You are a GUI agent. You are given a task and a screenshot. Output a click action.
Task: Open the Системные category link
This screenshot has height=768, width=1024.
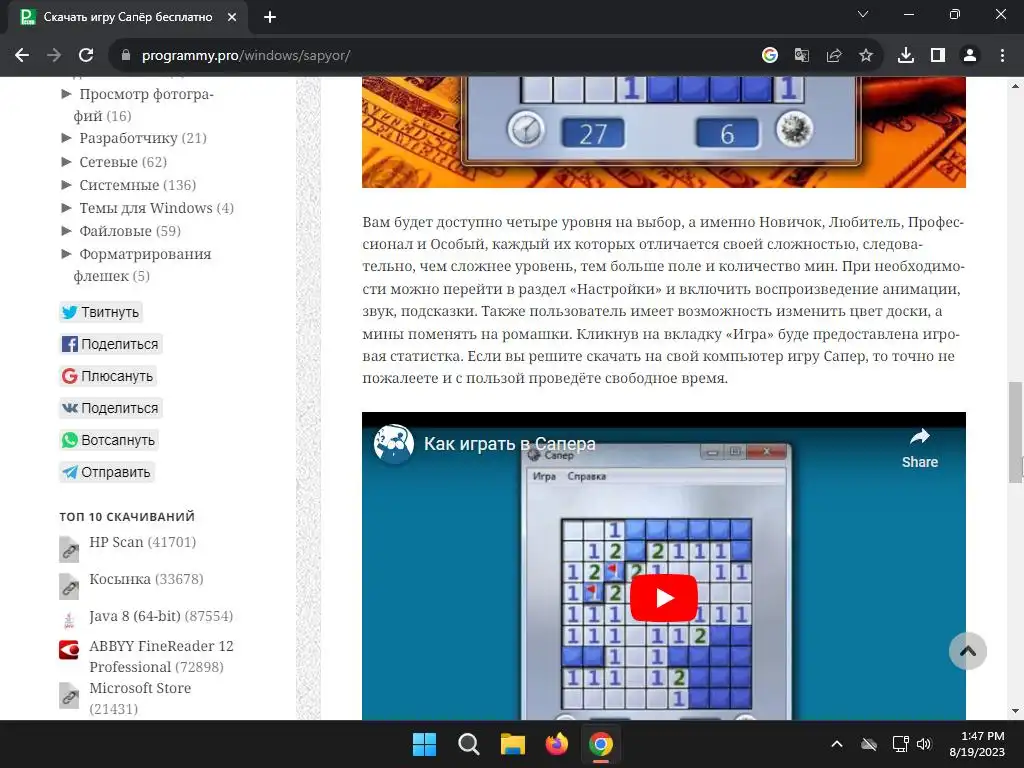(119, 185)
